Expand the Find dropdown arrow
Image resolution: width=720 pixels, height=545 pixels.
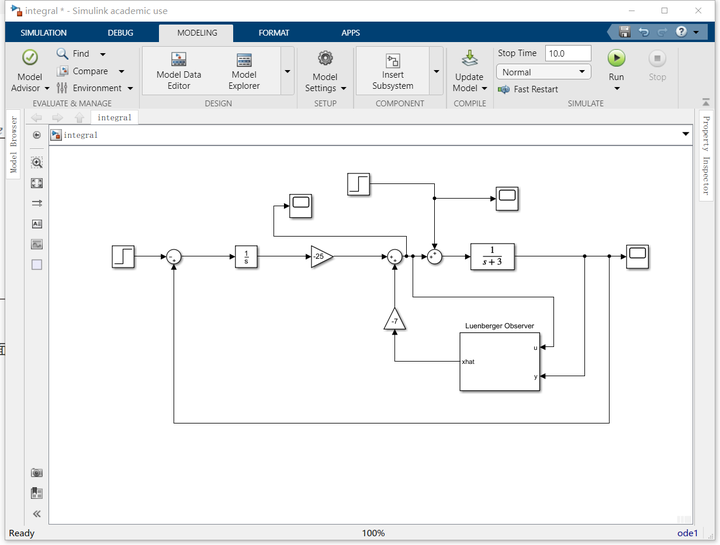(x=103, y=54)
